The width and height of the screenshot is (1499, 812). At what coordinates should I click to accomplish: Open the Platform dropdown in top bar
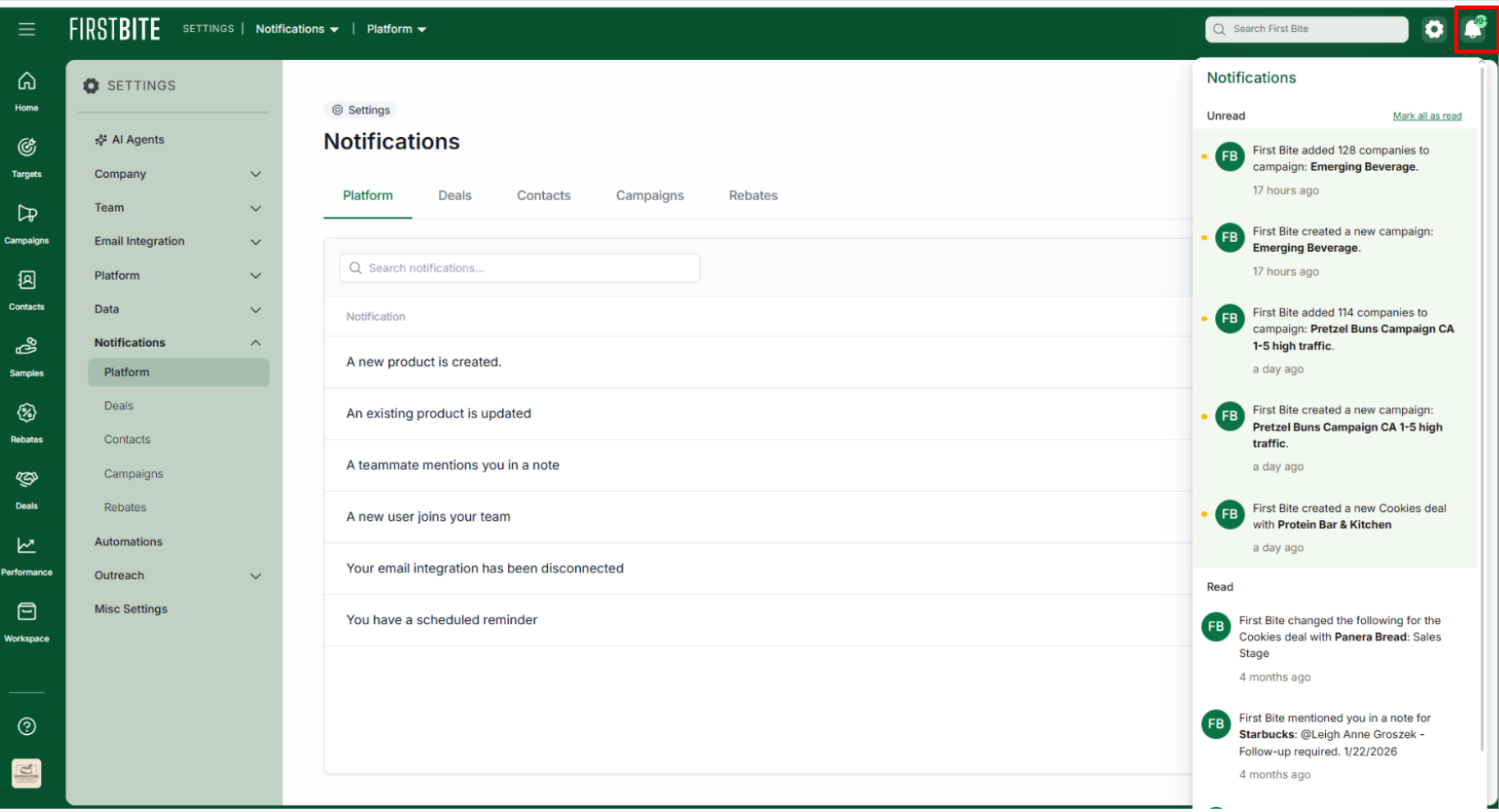(396, 30)
